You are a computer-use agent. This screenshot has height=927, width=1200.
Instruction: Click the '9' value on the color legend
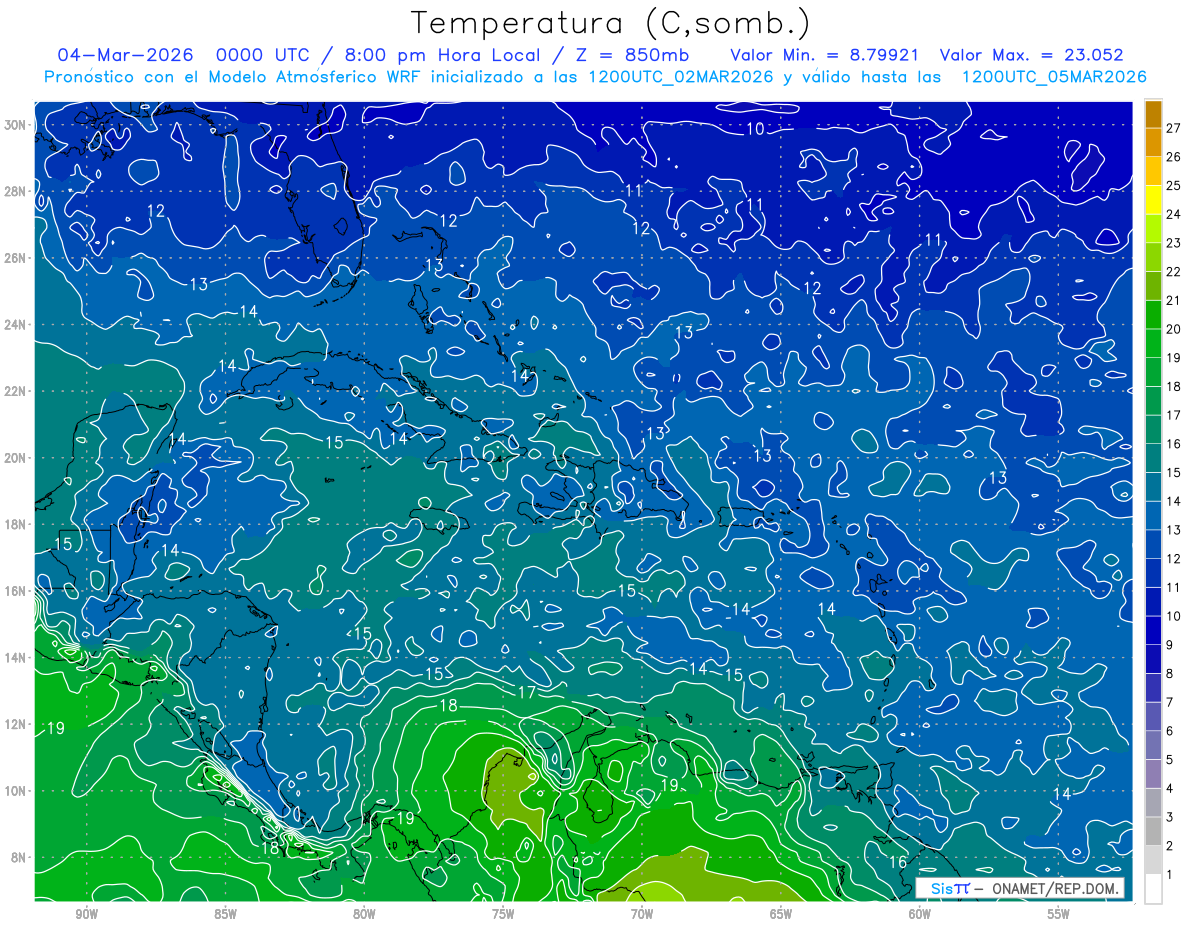point(1170,645)
